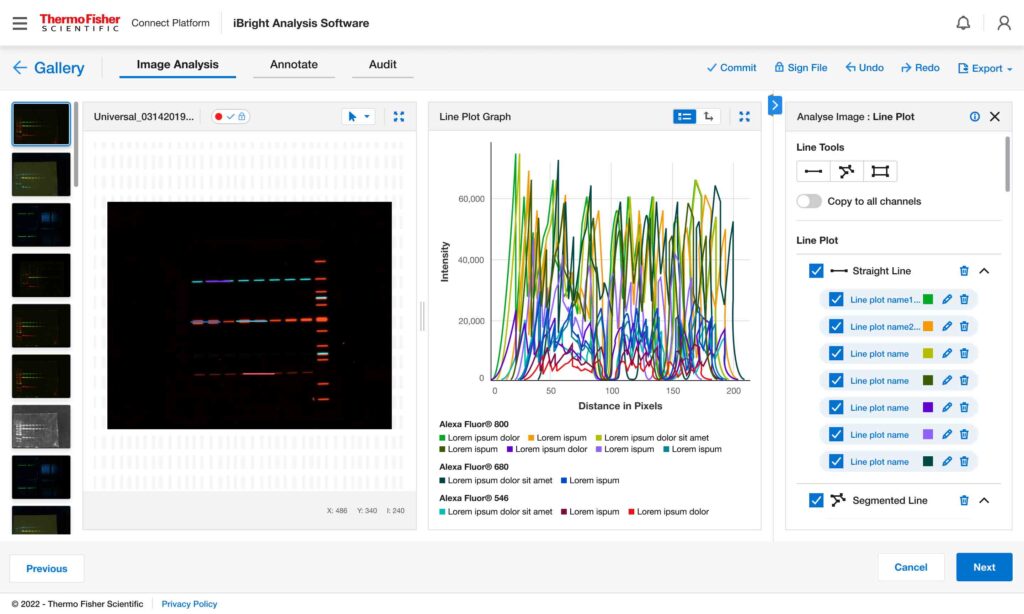
Task: Delete the Straight Line group
Action: [964, 270]
